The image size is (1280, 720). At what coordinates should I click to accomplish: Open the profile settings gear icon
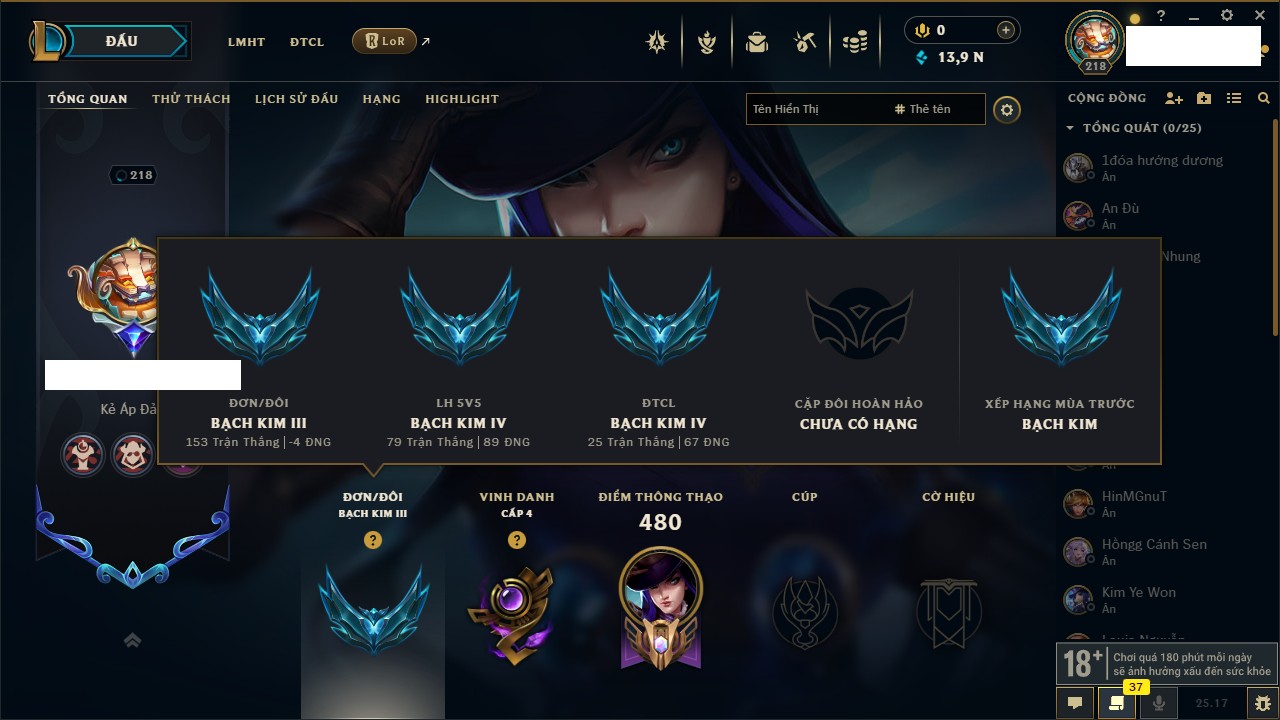(1007, 109)
